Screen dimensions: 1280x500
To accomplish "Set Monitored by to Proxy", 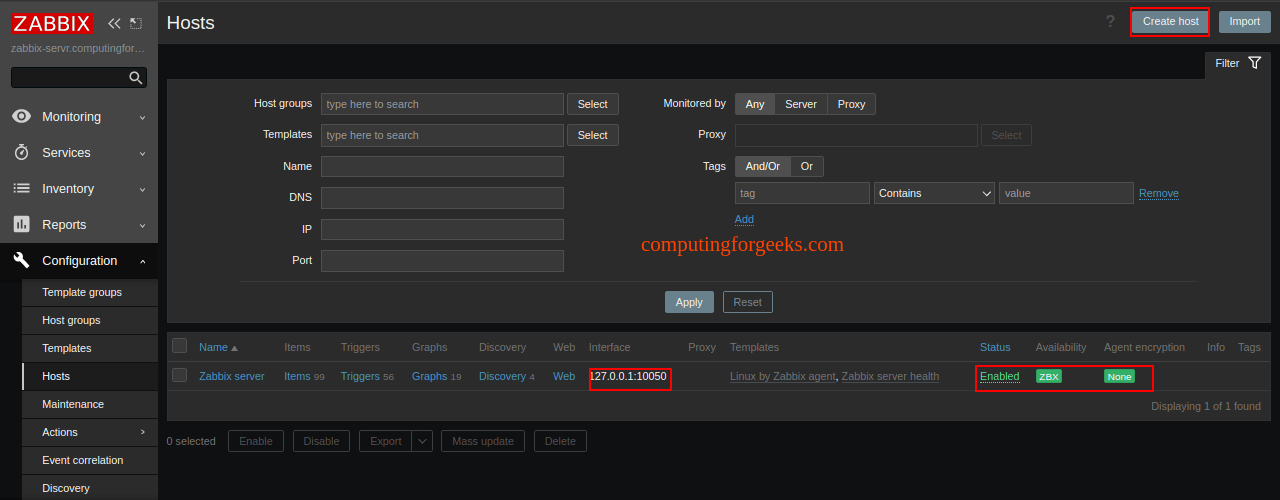I will click(852, 104).
